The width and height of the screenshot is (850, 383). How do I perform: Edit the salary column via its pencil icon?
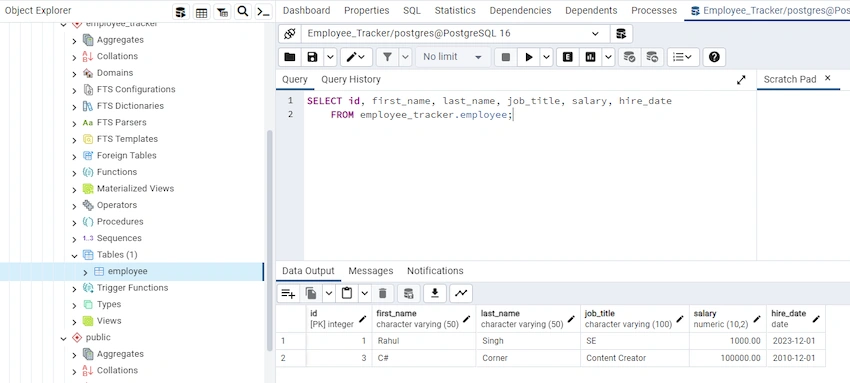click(757, 319)
